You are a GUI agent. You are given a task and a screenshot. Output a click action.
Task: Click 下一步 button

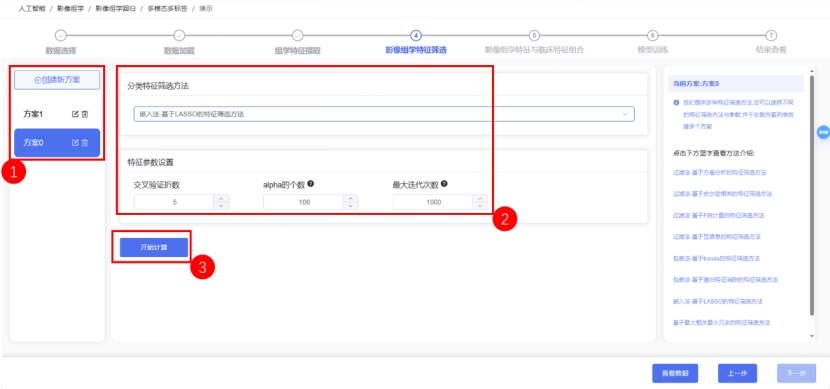tap(796, 373)
